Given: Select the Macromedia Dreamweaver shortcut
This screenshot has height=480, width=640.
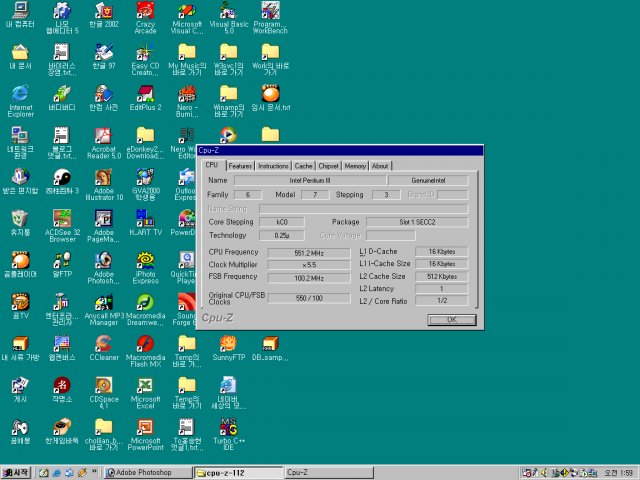Looking at the screenshot, I should pos(145,310).
